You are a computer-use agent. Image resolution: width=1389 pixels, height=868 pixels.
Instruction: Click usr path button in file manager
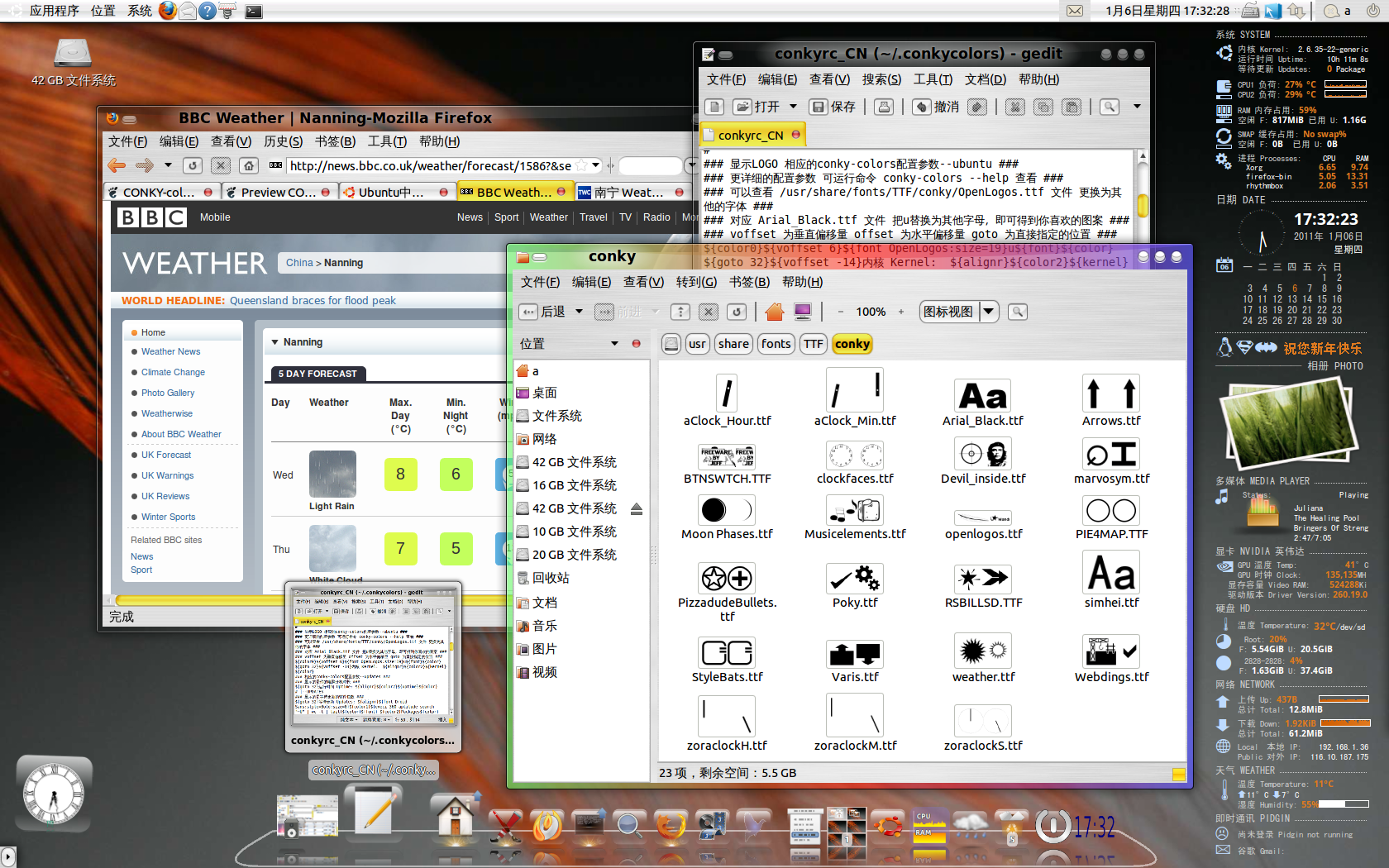coord(698,344)
